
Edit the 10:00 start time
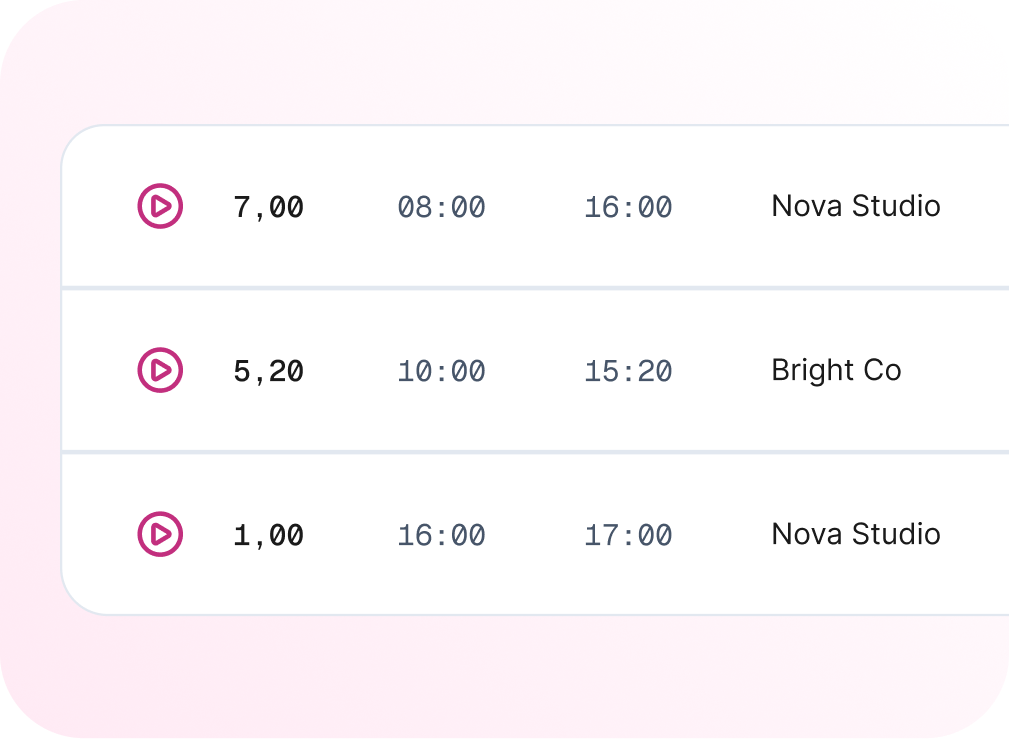[441, 372]
